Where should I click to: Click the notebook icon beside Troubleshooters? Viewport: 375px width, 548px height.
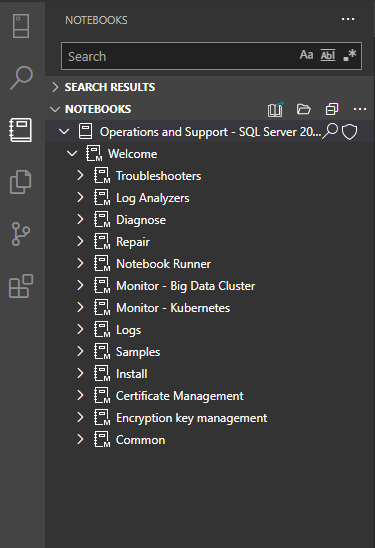coord(102,175)
